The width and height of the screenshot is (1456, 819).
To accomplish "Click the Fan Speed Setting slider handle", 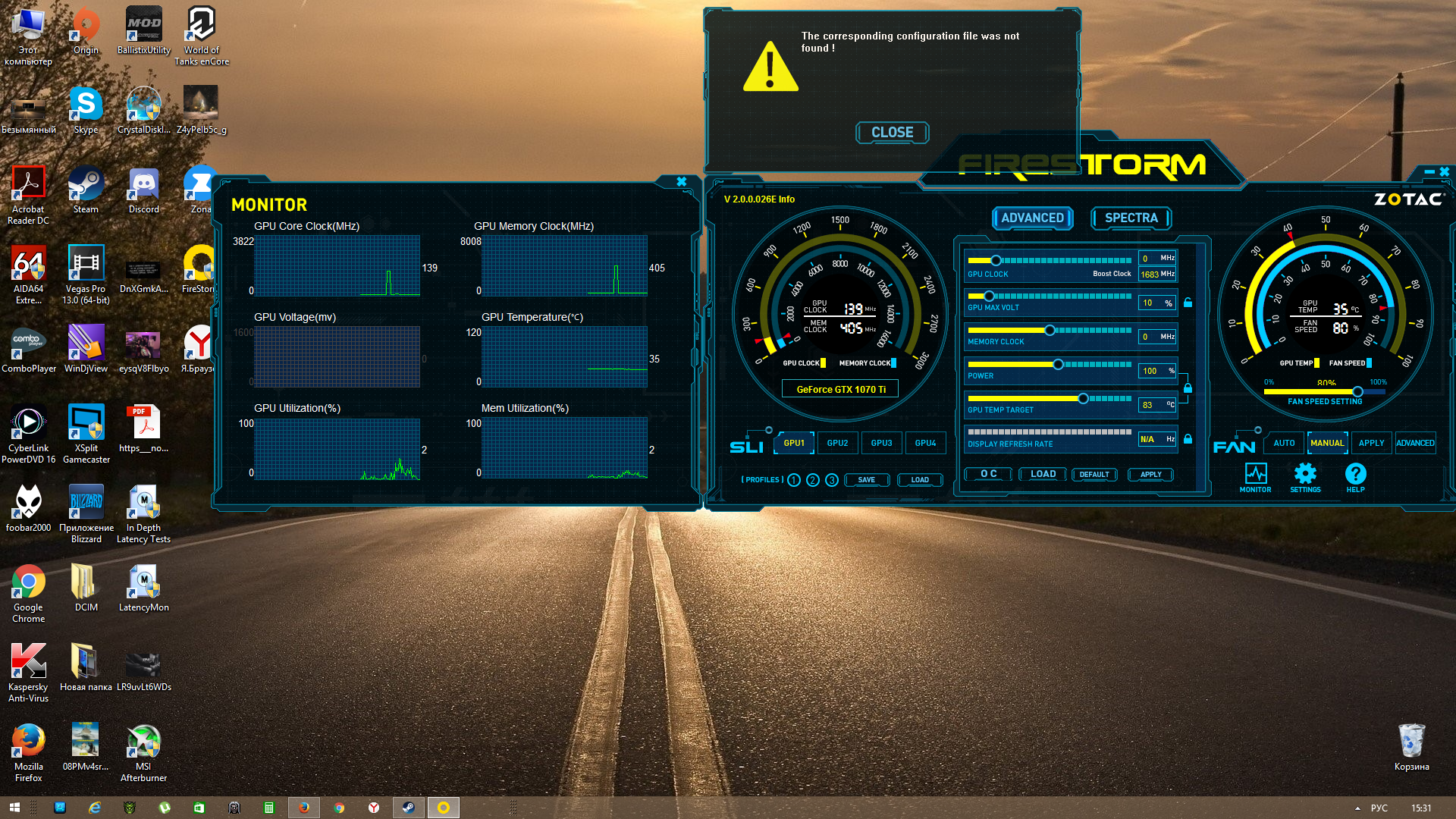I will pyautogui.click(x=1357, y=392).
